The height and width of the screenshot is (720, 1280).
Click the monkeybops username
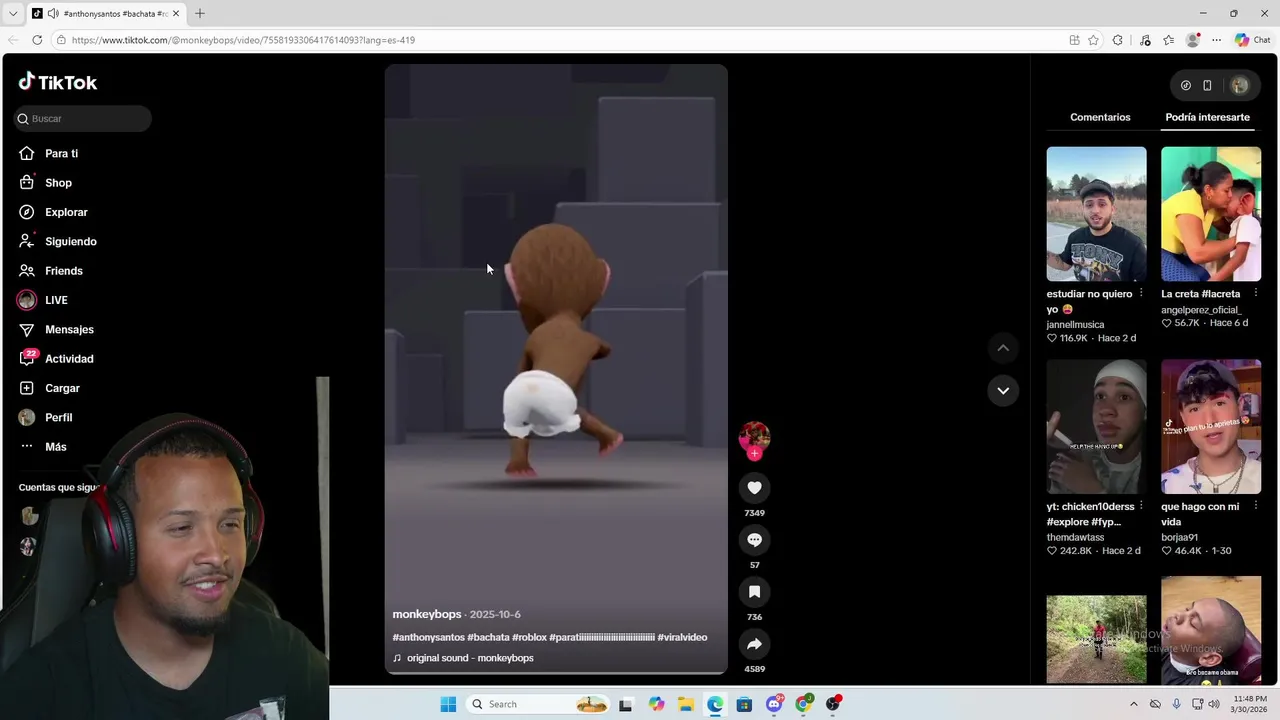coord(427,614)
